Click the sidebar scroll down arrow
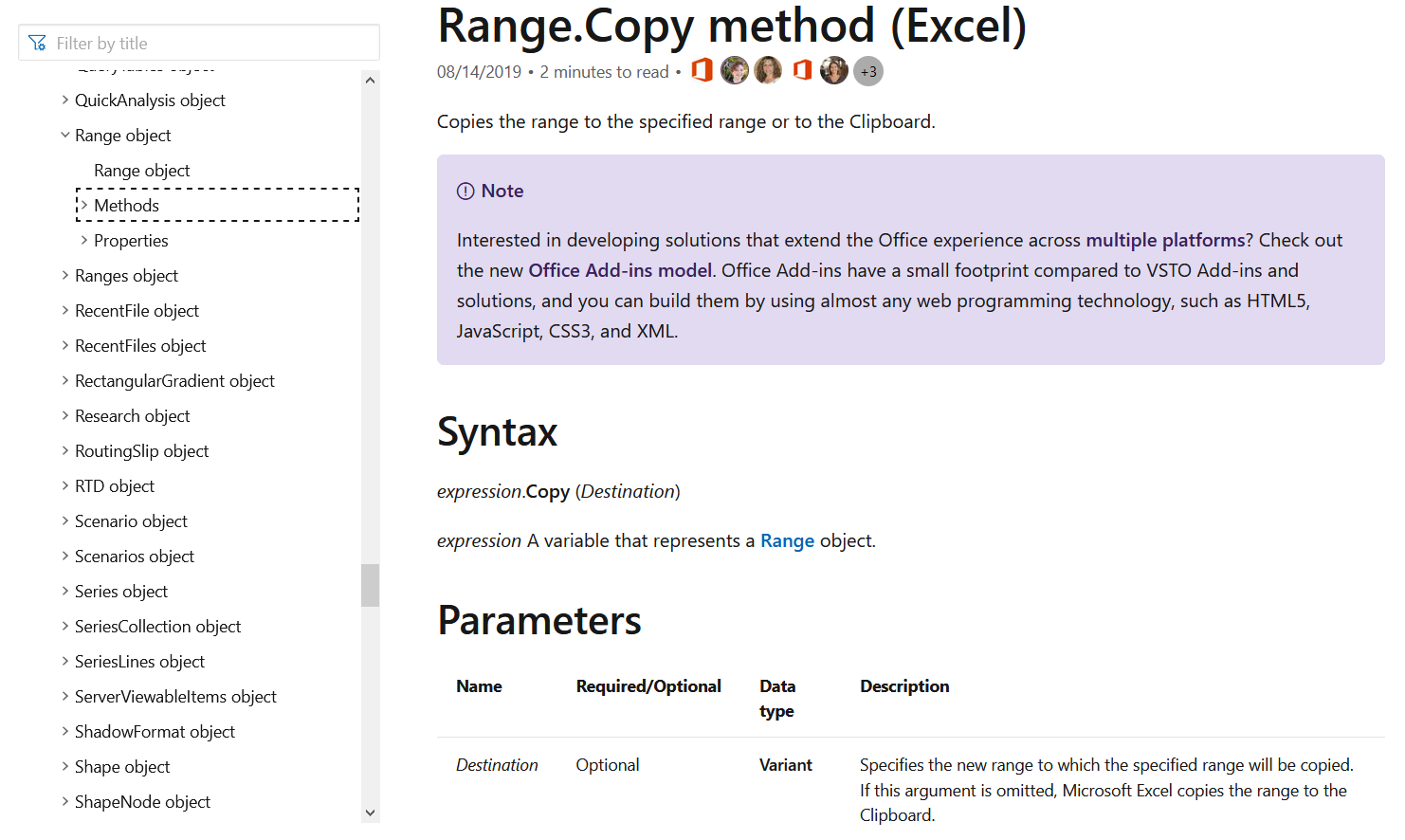The width and height of the screenshot is (1405, 840). [371, 813]
